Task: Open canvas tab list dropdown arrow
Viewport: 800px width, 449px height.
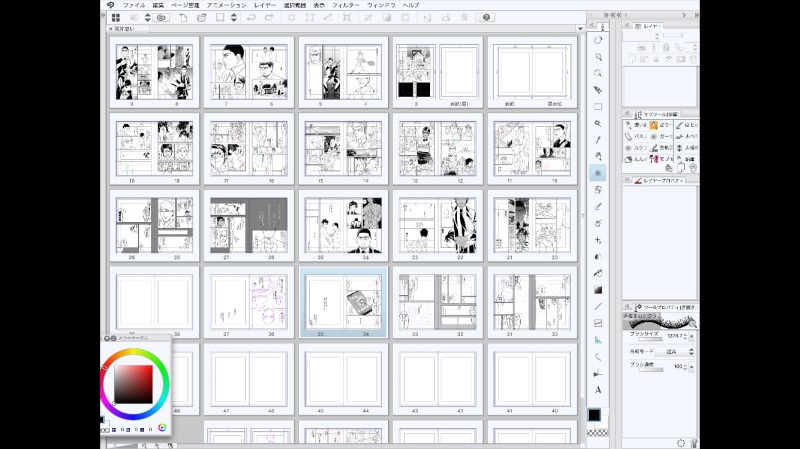Action: 580,29
